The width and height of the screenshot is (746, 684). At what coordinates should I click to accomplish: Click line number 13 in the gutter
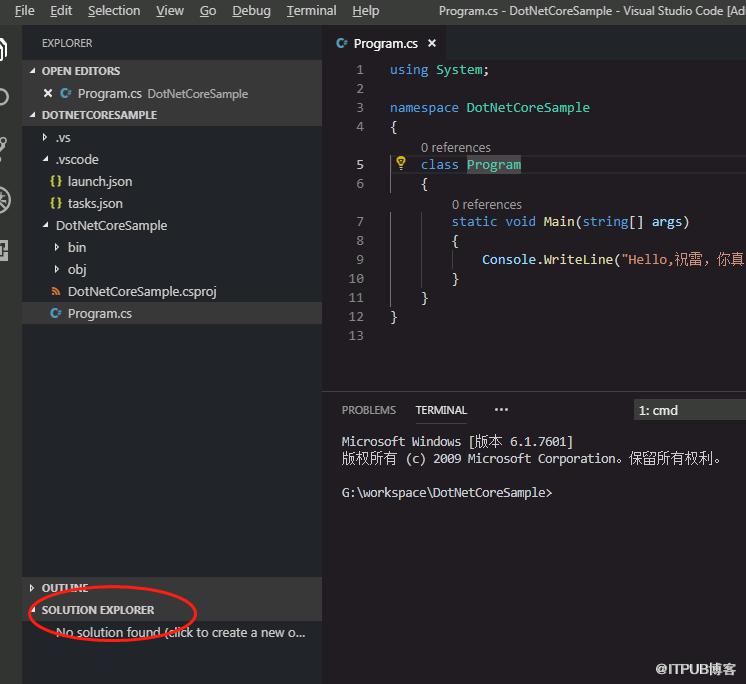tap(356, 336)
